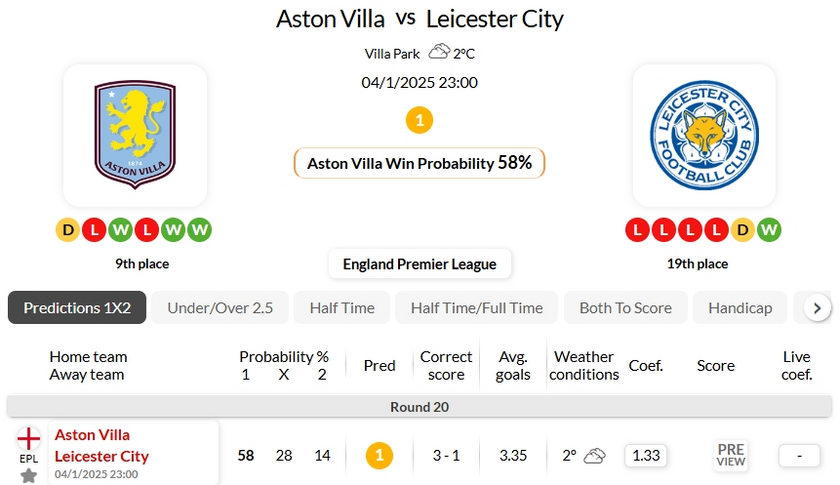840x485 pixels.
Task: Click the PRE VIEW button in Score column
Action: (731, 456)
